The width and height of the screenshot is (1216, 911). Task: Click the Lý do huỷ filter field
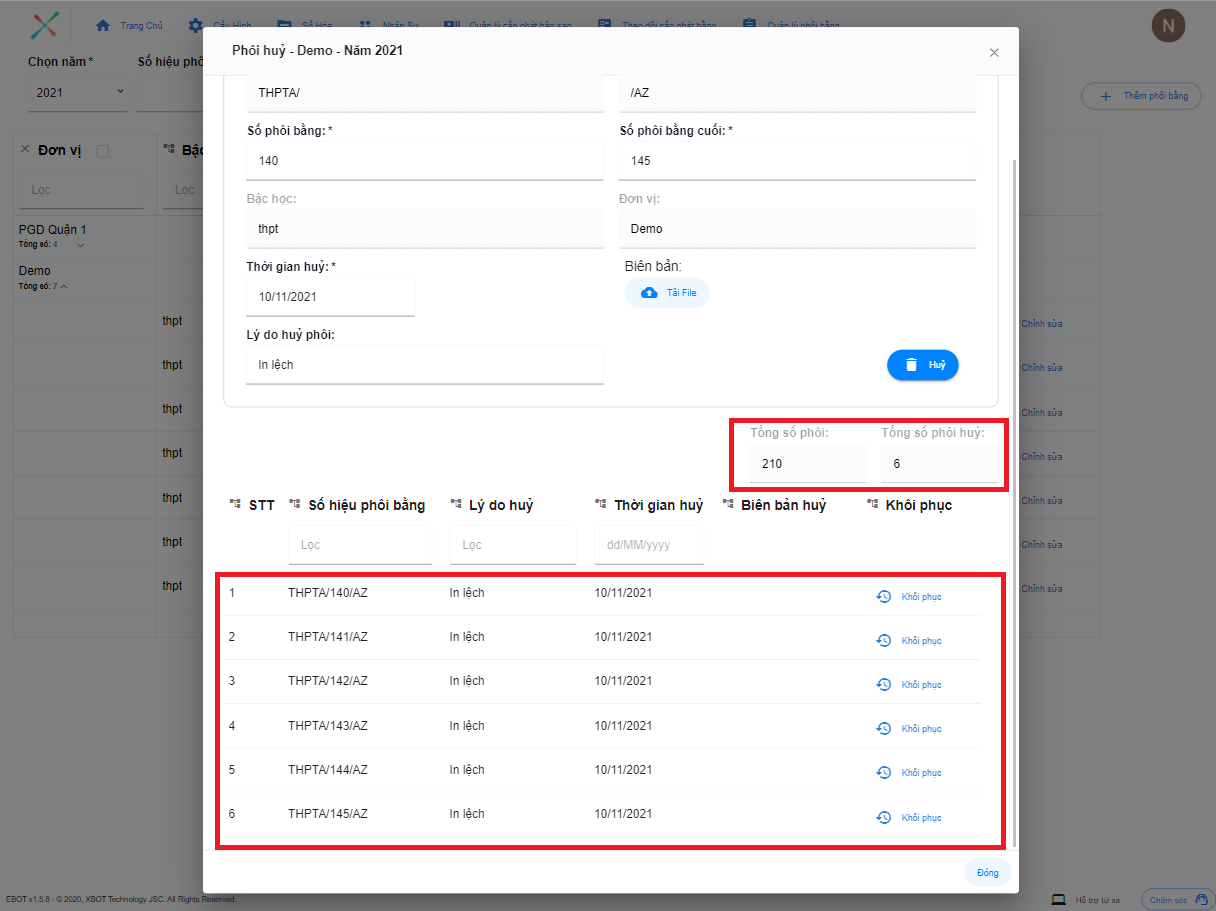coord(513,545)
